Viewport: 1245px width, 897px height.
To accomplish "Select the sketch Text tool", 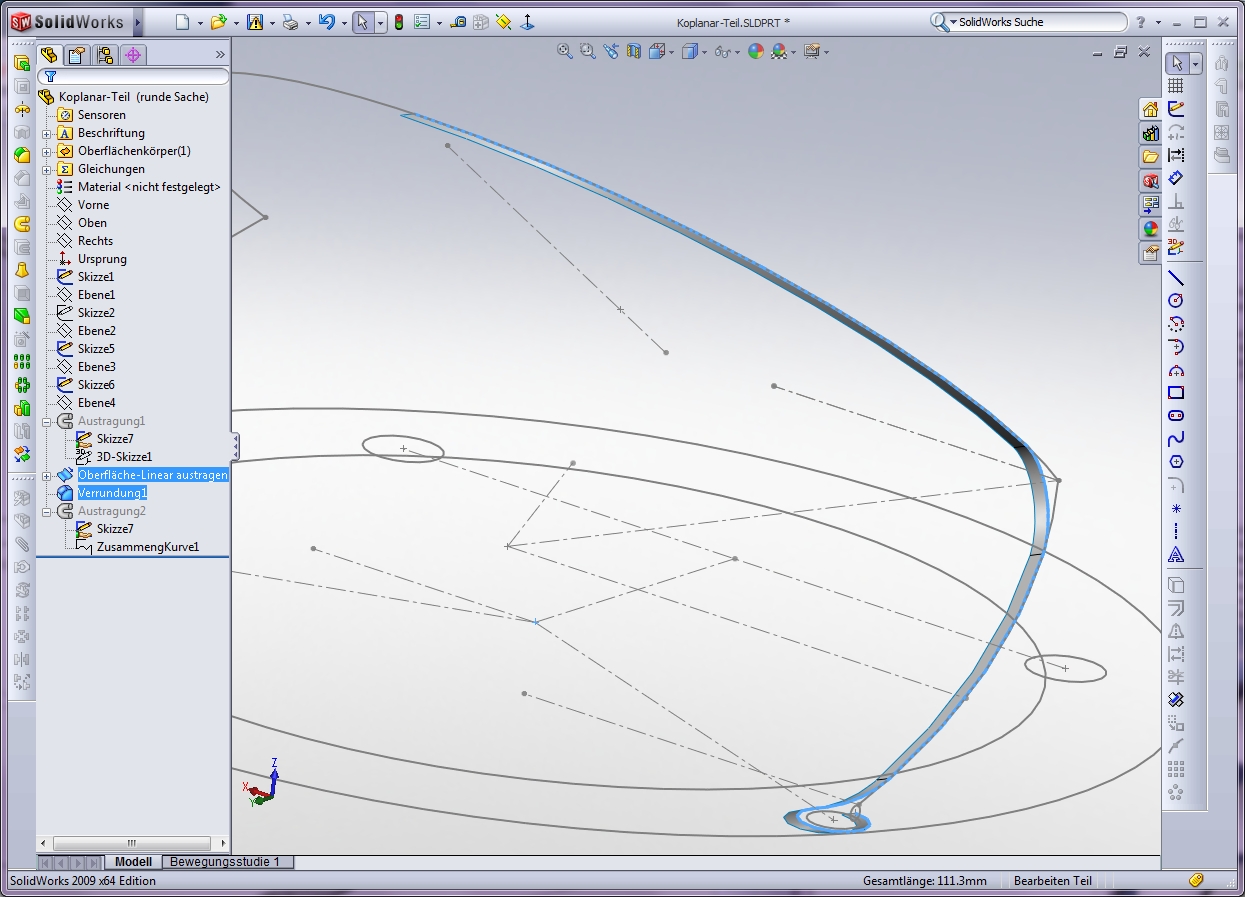I will click(1176, 555).
